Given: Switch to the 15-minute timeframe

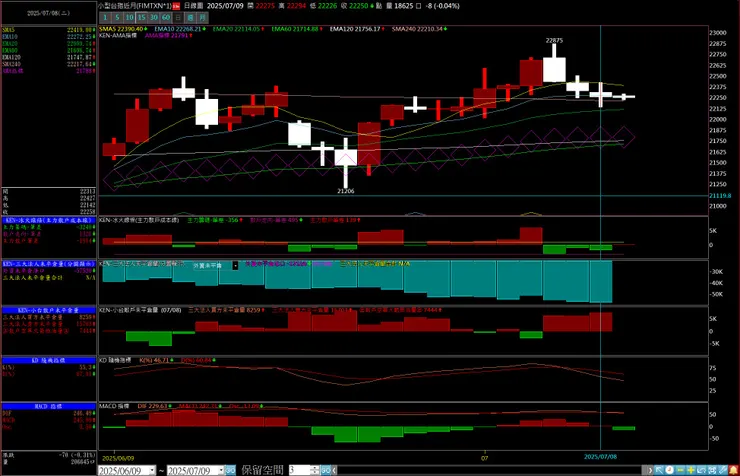Looking at the screenshot, I should pyautogui.click(x=142, y=17).
